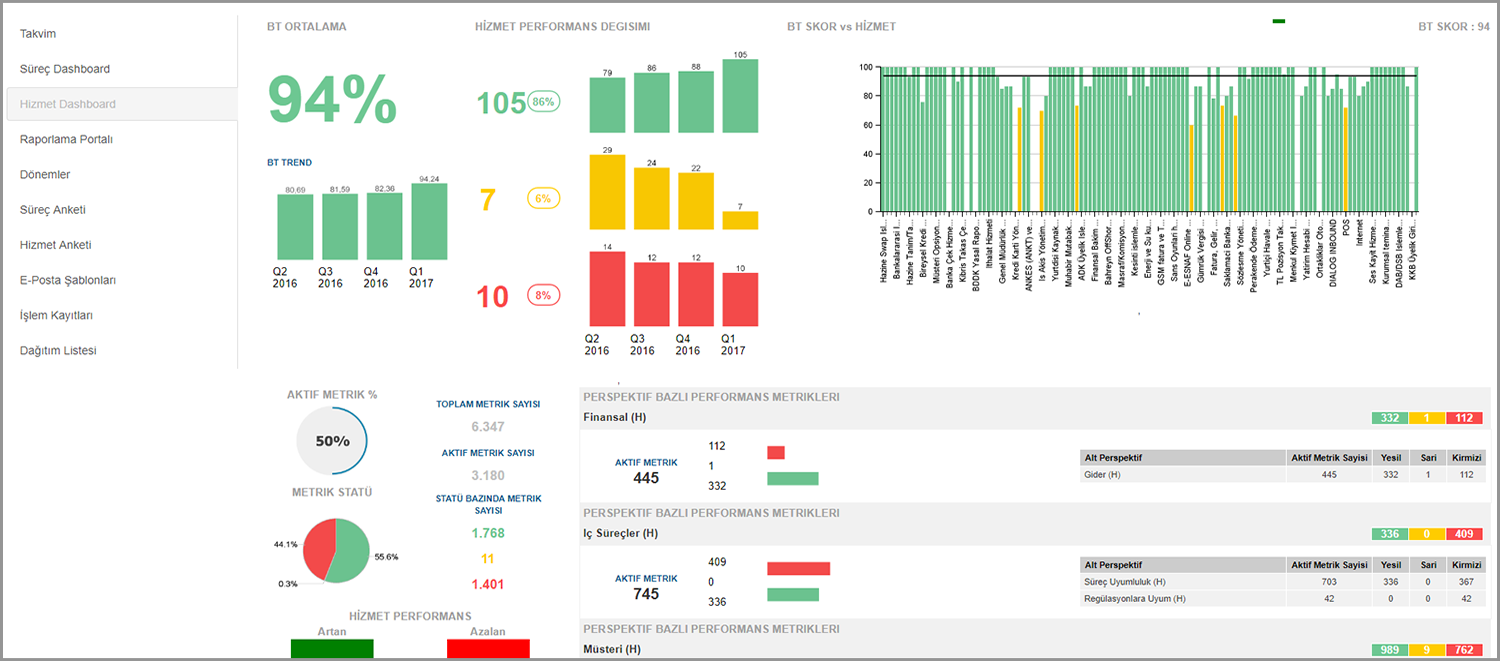Go to Süreç Dashboard

click(65, 69)
